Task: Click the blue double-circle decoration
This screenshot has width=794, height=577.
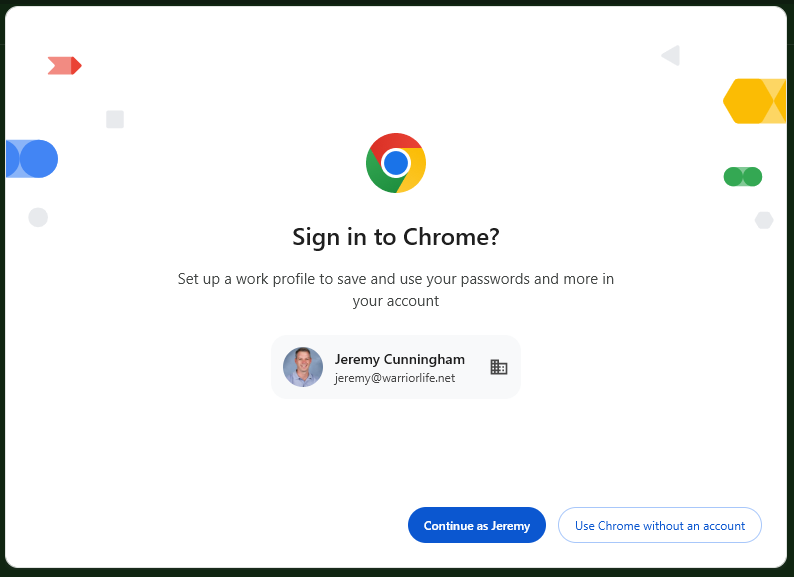Action: coord(32,159)
